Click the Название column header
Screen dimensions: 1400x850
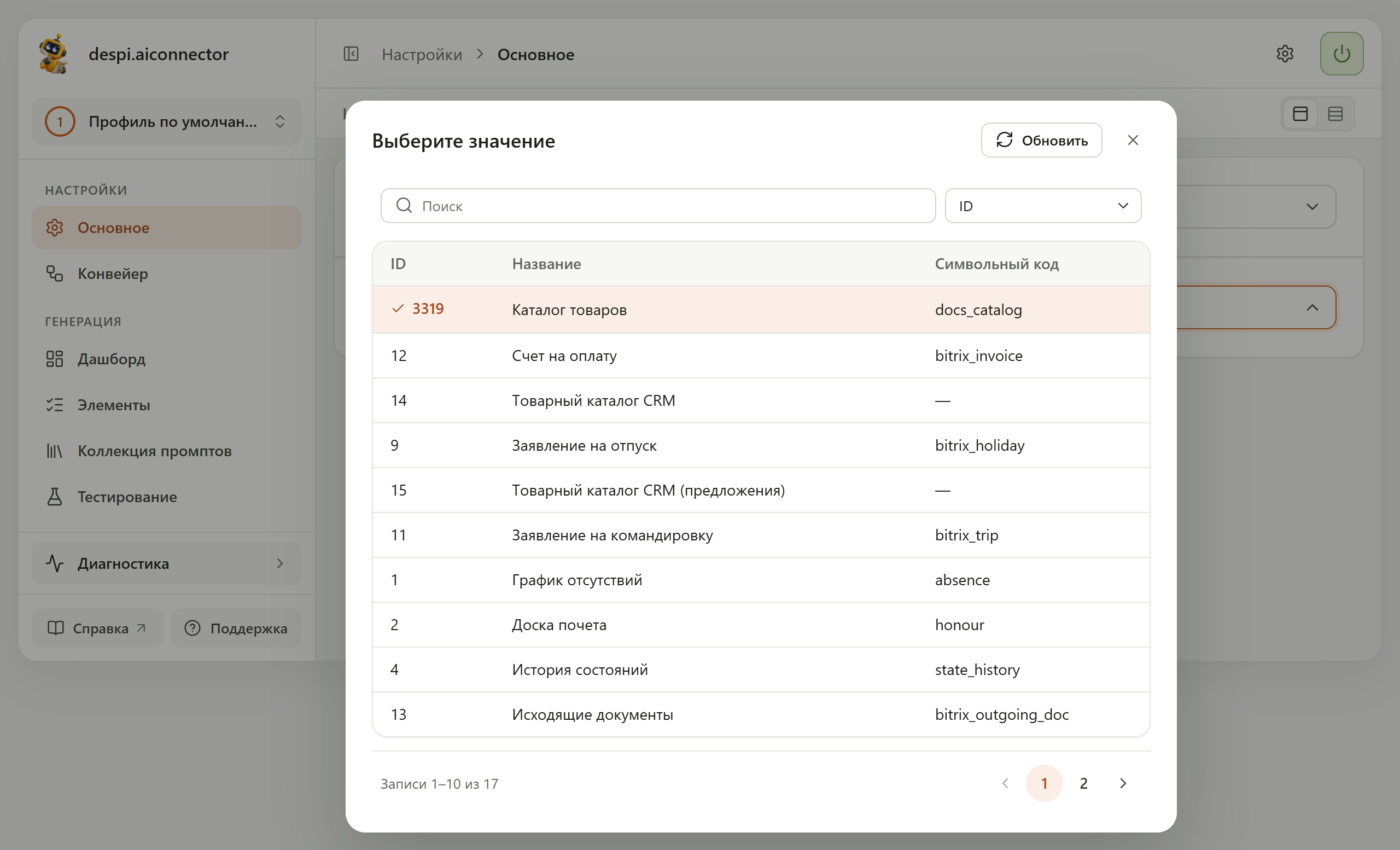click(x=546, y=264)
